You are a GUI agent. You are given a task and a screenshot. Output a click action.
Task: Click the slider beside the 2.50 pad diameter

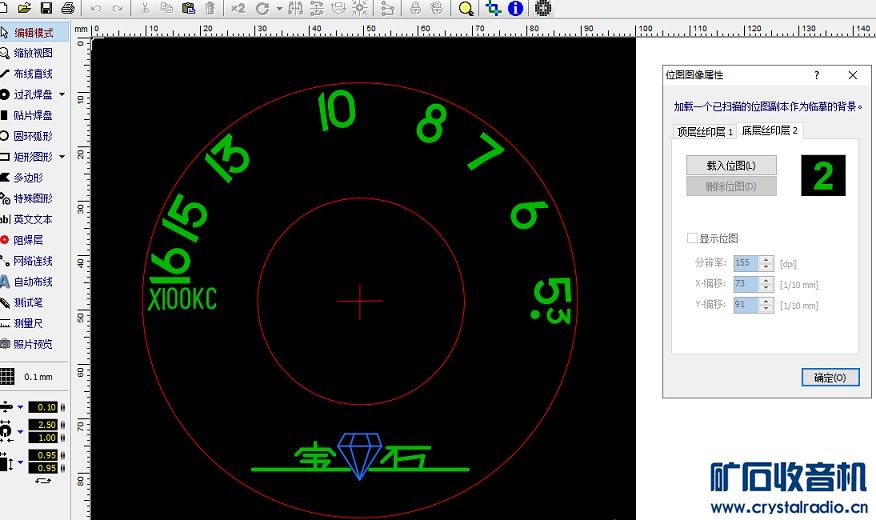(x=63, y=424)
